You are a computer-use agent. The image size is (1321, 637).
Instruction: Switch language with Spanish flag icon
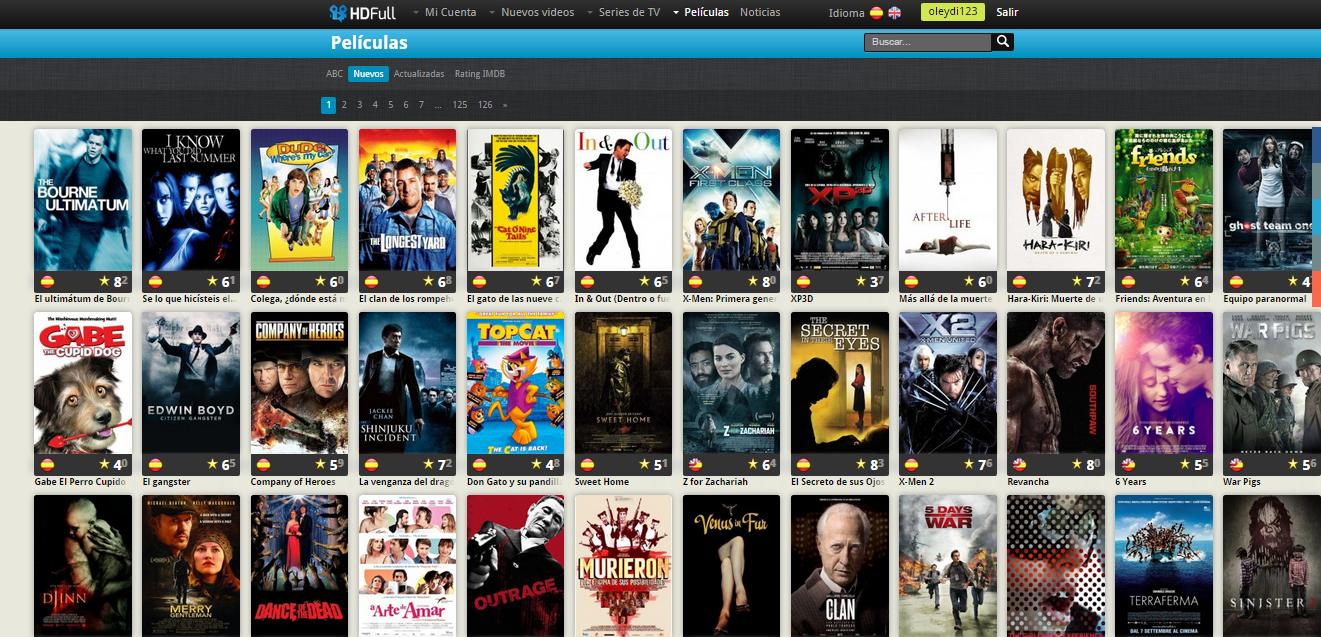[x=876, y=13]
